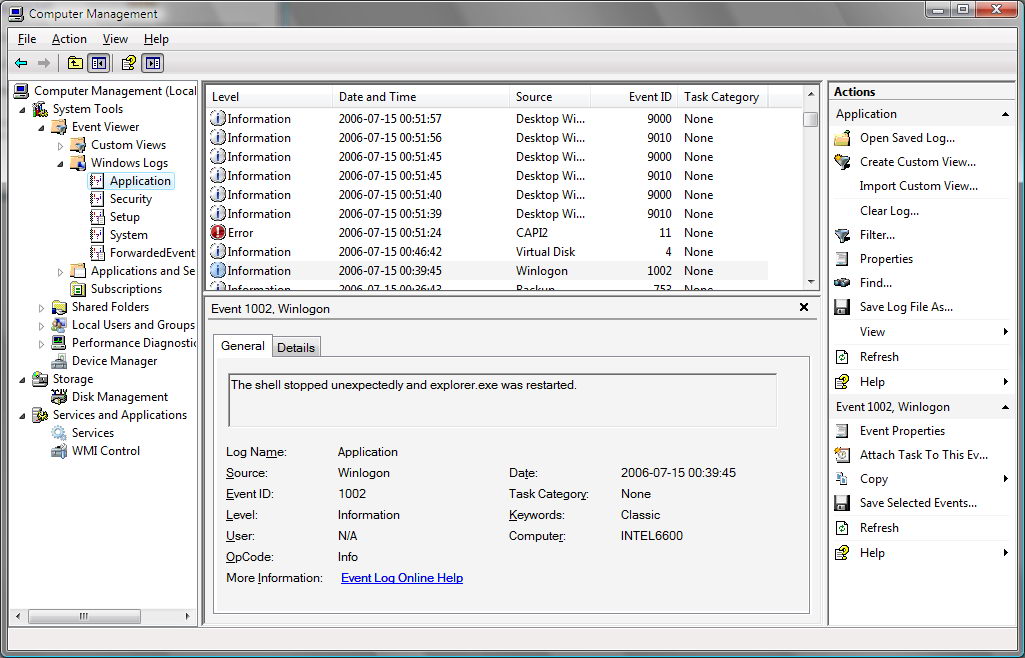This screenshot has height=658, width=1025.
Task: Open the Event Log Online Help link
Action: point(402,578)
